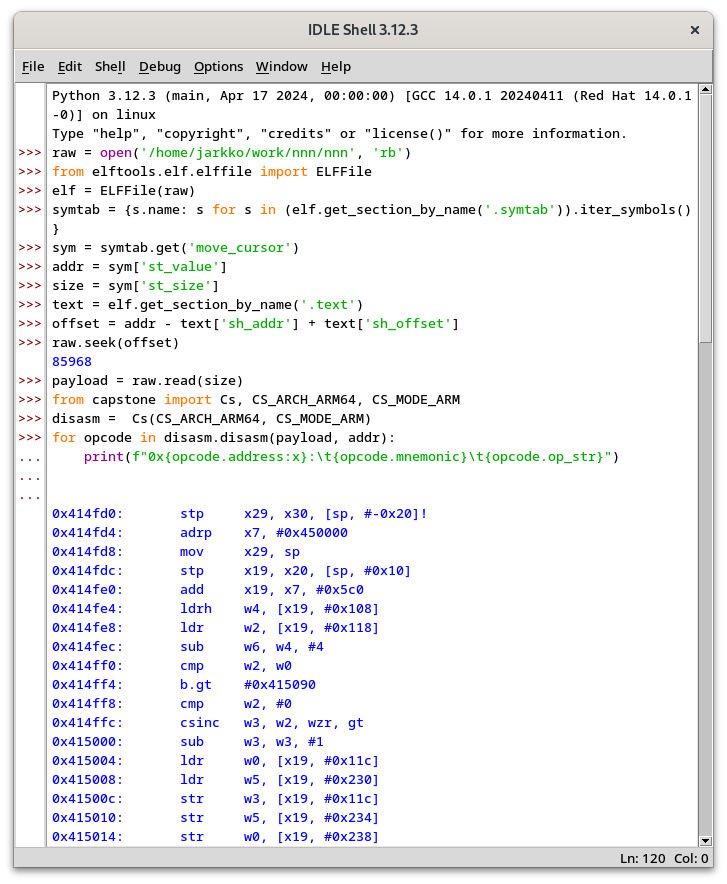Click the symtab.get('move_cursor') line
The height and width of the screenshot is (884, 727).
tap(175, 247)
